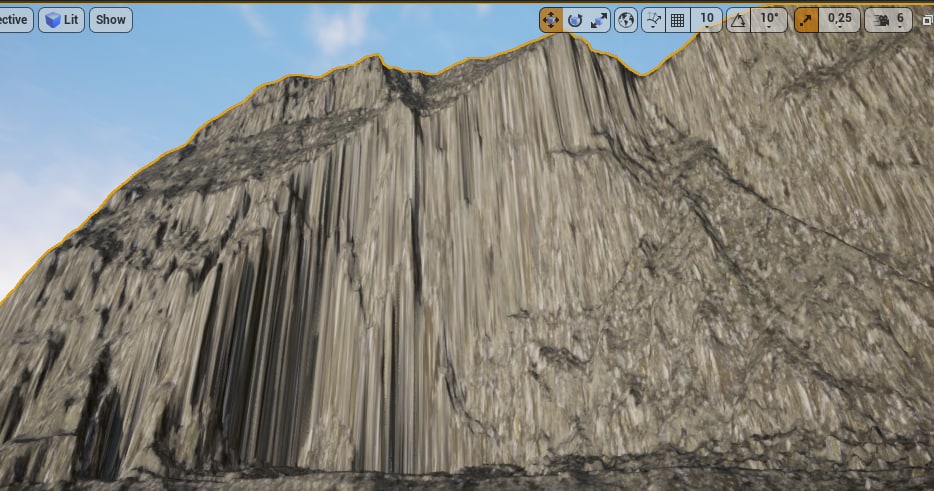Open the Show flags menu
Viewport: 934px width, 491px height.
point(111,20)
